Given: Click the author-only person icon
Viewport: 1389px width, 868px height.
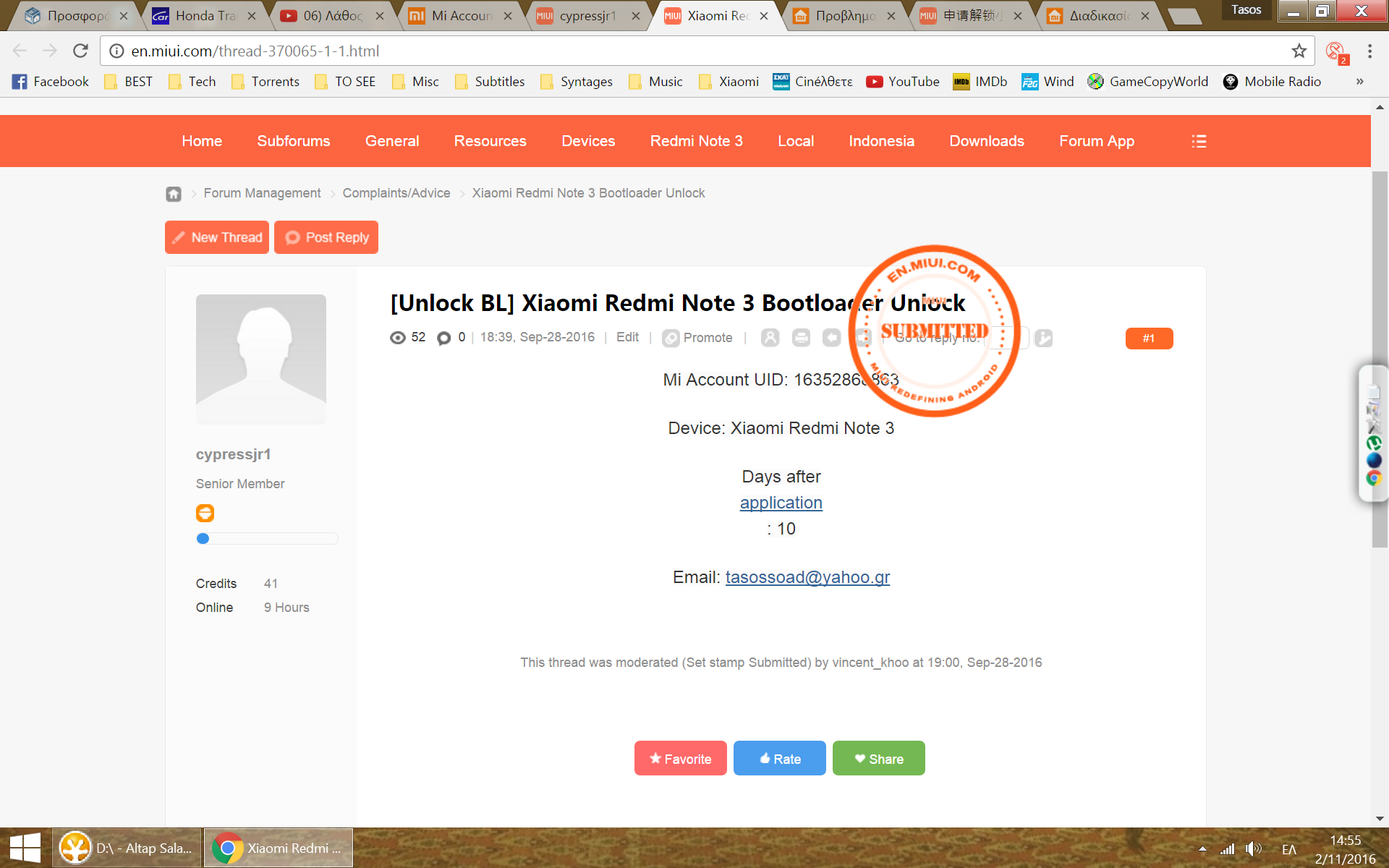Looking at the screenshot, I should coord(770,338).
